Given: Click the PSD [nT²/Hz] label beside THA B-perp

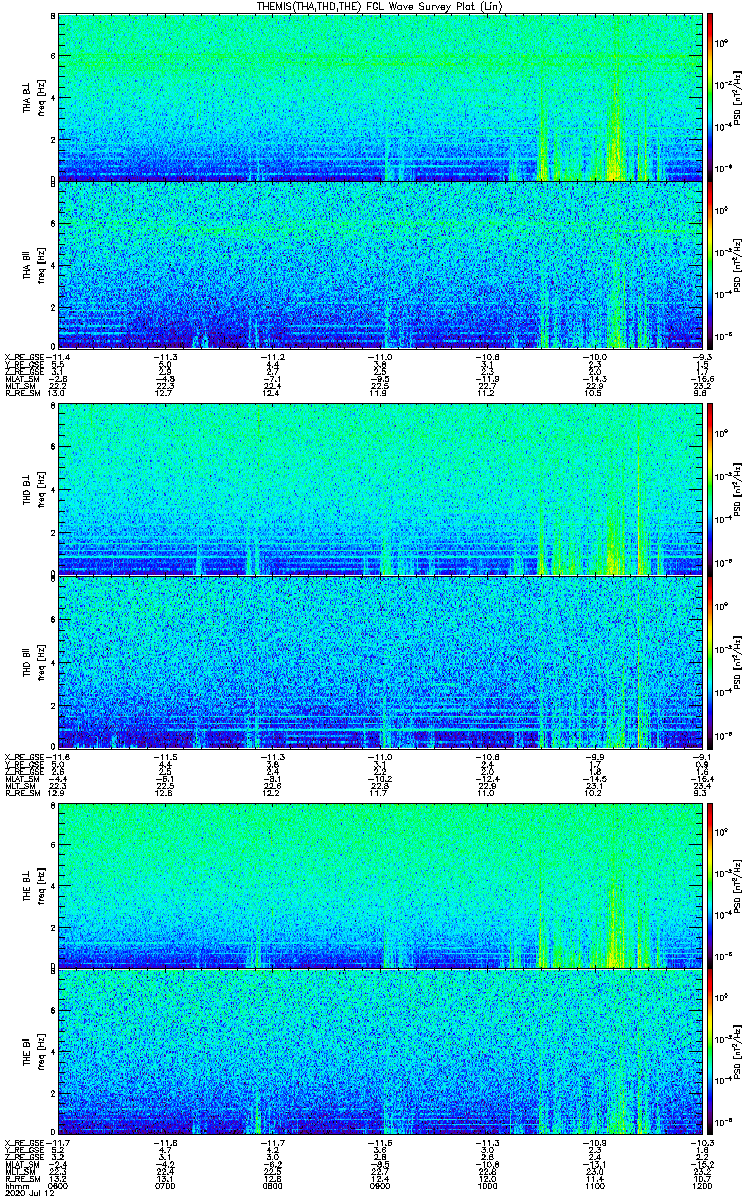Looking at the screenshot, I should [x=737, y=97].
